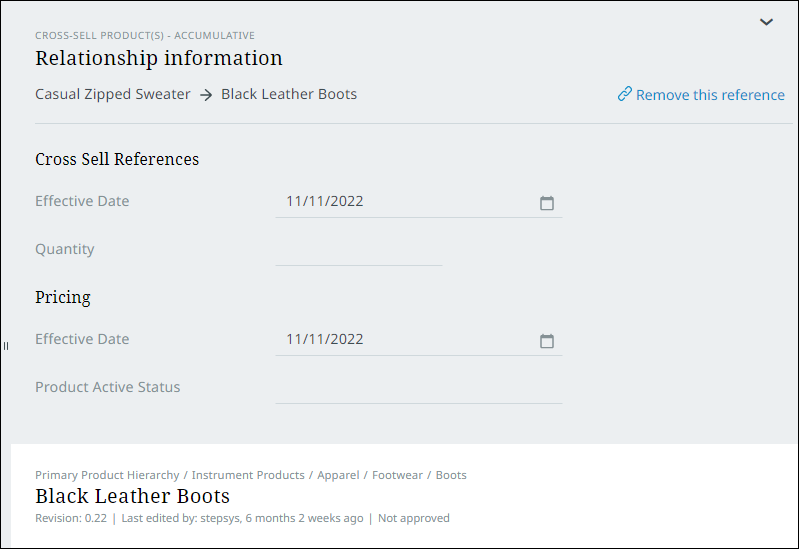Click the chain-link icon beside Remove this reference
Screen dimensions: 799x549
(625, 95)
